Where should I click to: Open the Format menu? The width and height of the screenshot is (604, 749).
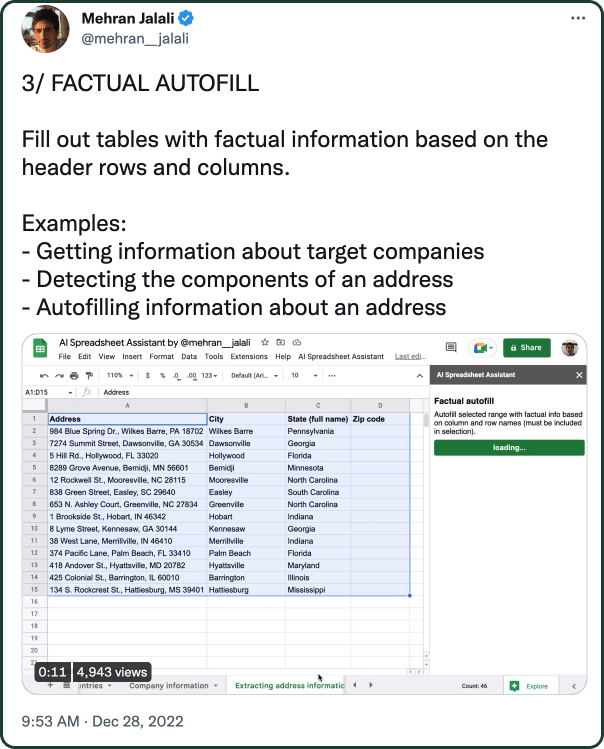[162, 356]
